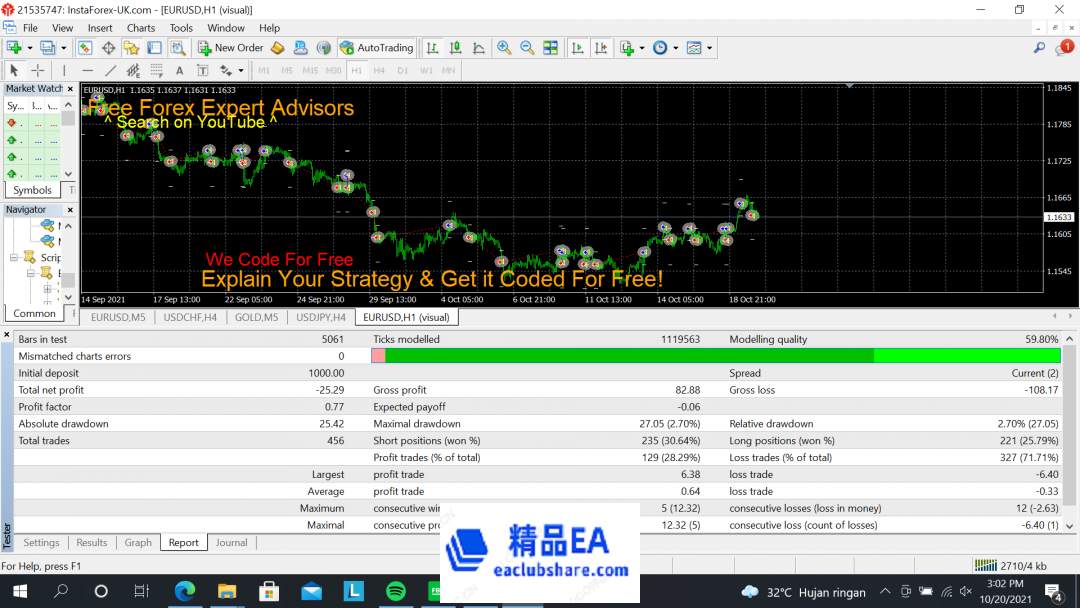Click the Symbols tab in Market Watch
The width and height of the screenshot is (1080, 608).
tap(32, 190)
